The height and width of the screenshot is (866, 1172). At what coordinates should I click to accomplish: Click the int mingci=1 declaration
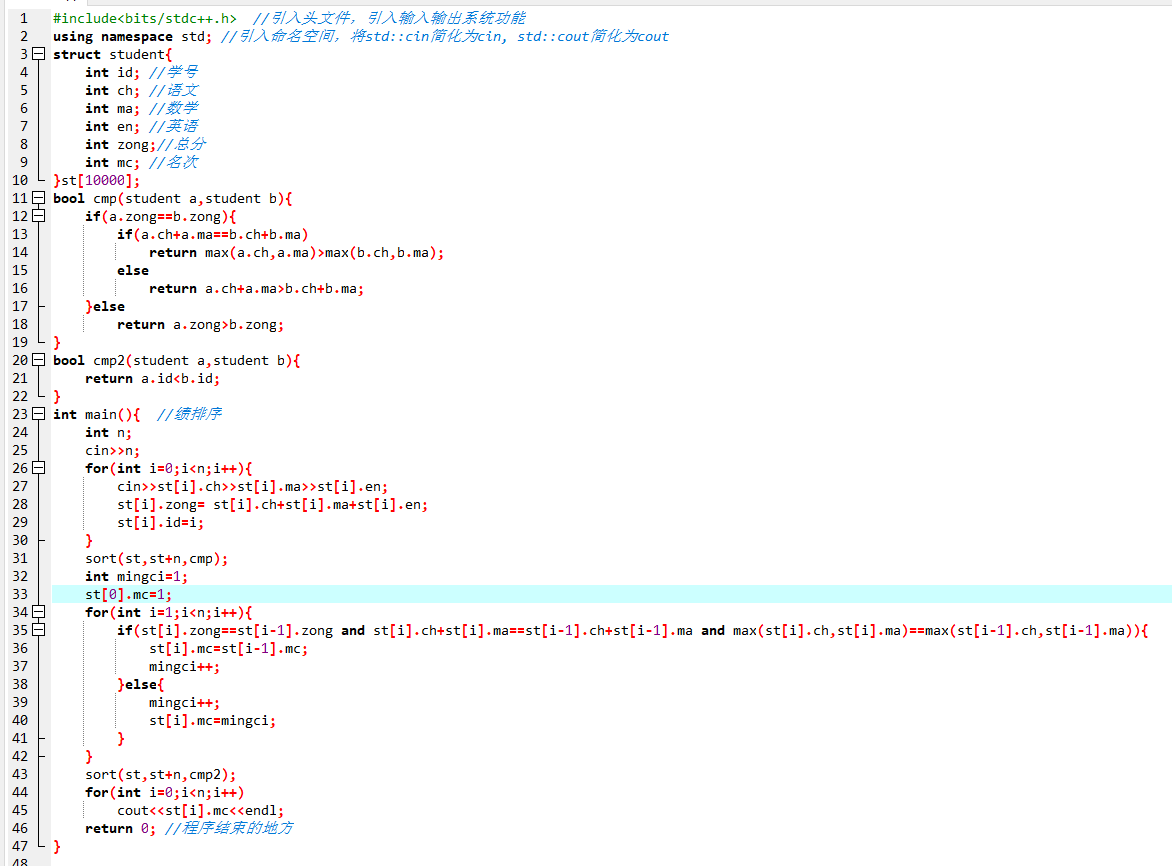[136, 576]
